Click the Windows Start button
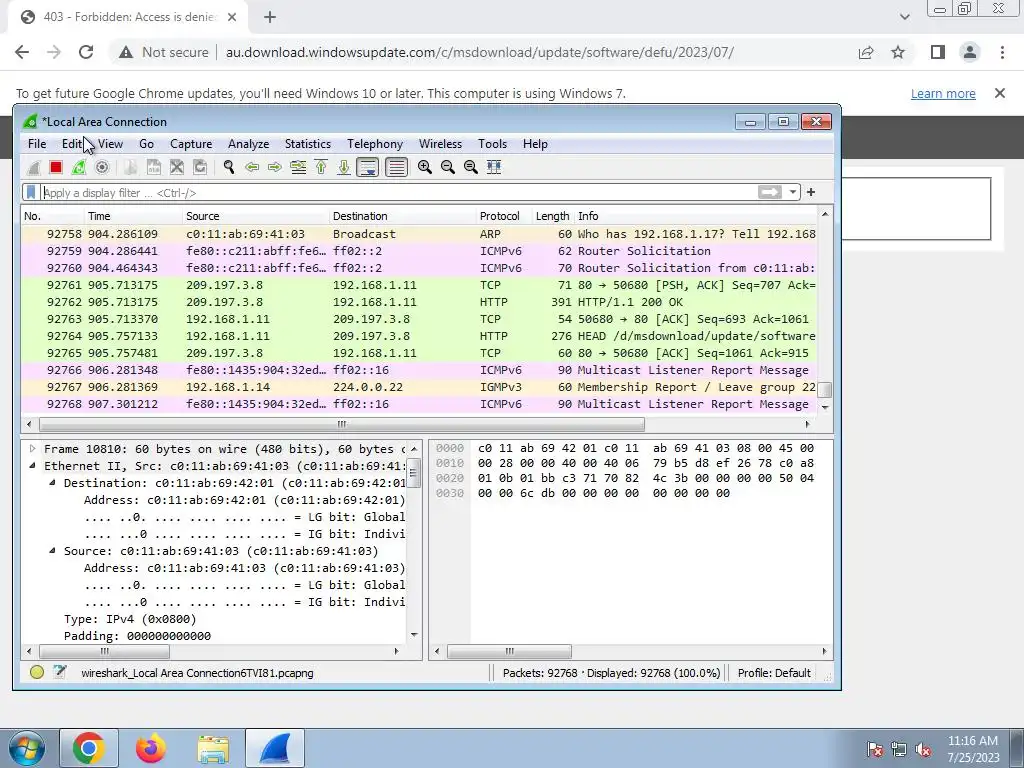Viewport: 1024px width, 768px height. [27, 748]
